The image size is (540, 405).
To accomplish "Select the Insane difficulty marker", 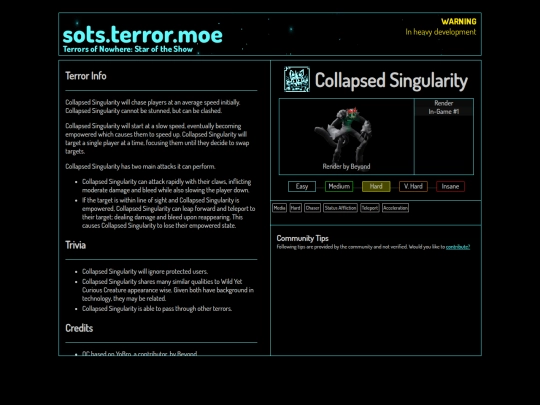I will point(450,186).
